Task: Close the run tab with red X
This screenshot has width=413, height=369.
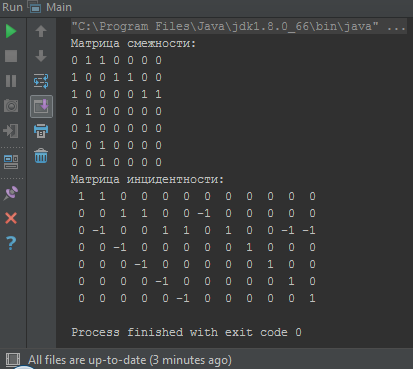Action: [x=11, y=218]
